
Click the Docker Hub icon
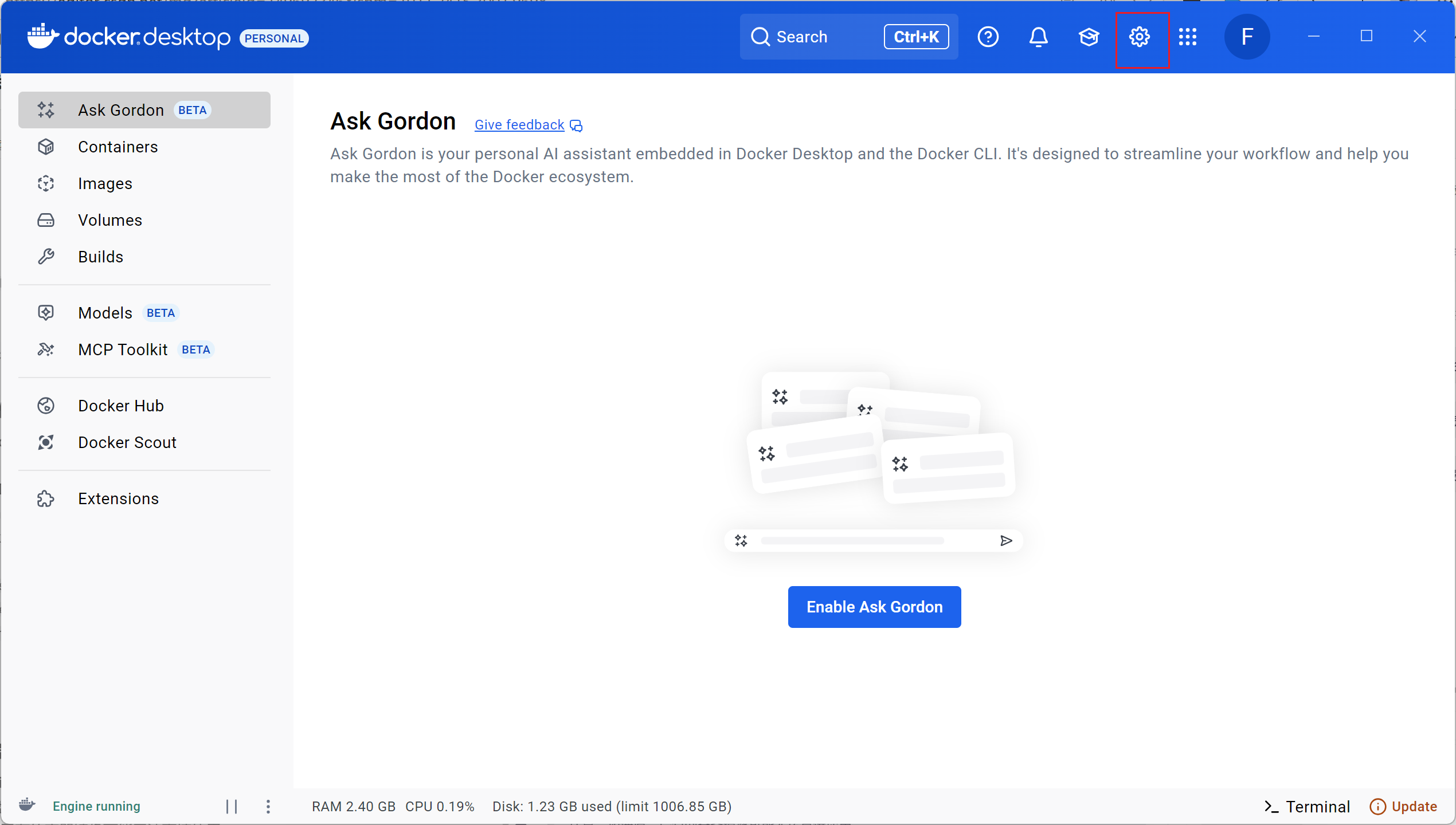46,406
